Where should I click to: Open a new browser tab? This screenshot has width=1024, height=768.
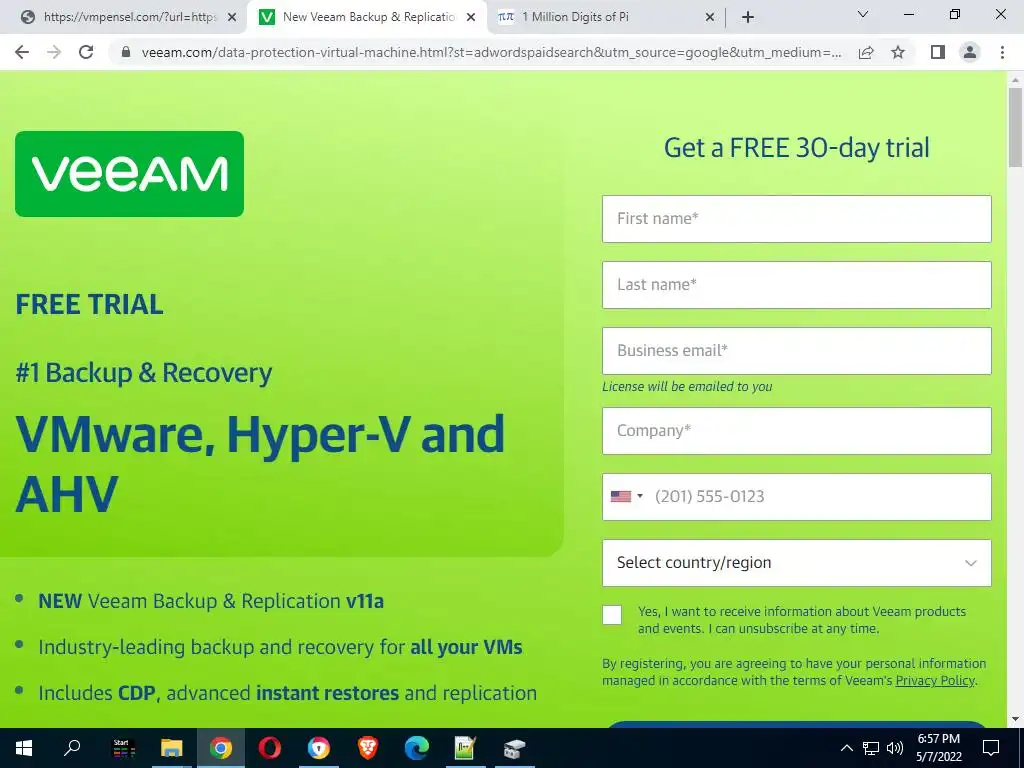click(x=748, y=17)
